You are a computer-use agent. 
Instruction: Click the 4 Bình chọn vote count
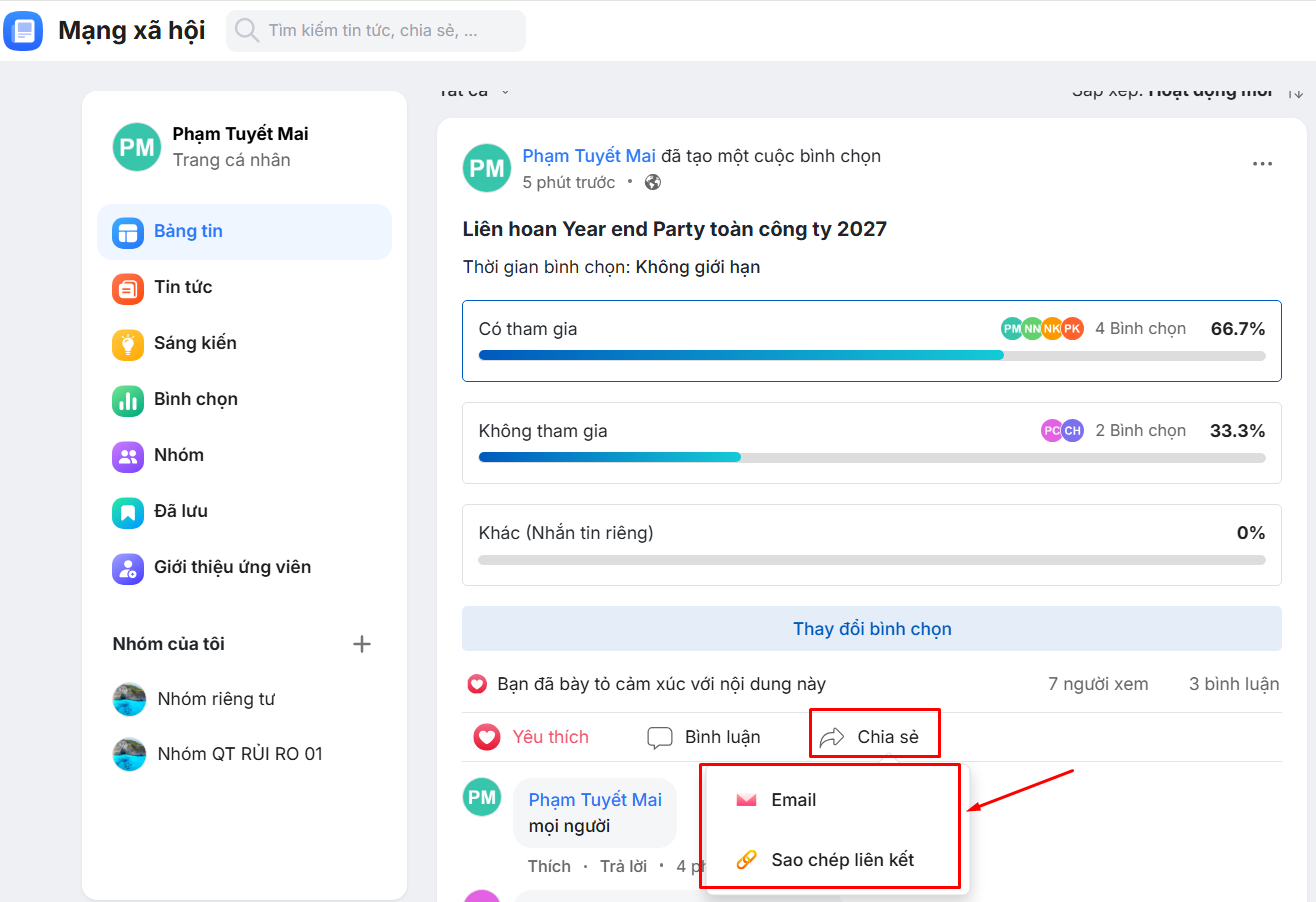click(x=1141, y=328)
